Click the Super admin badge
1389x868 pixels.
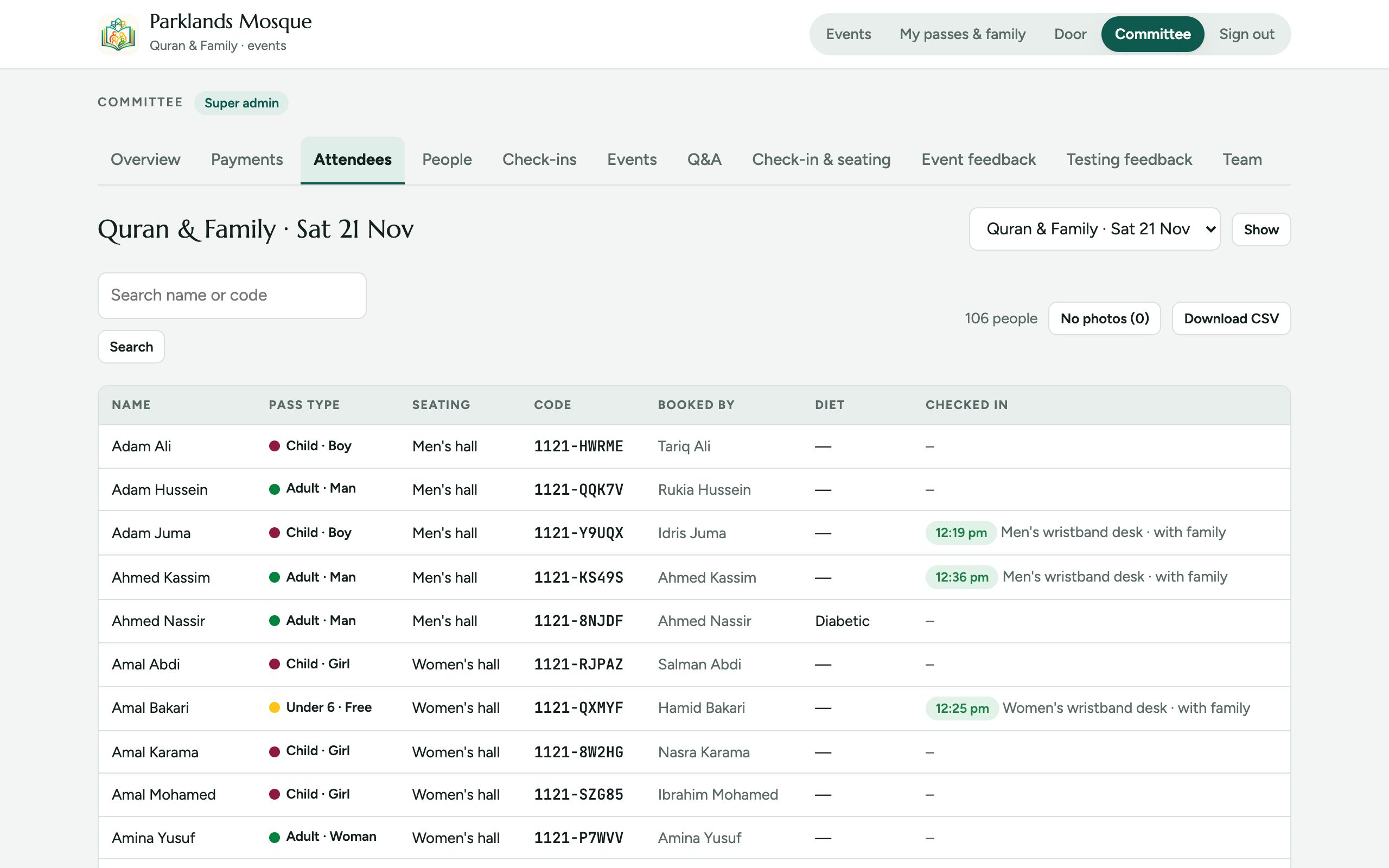pos(241,103)
